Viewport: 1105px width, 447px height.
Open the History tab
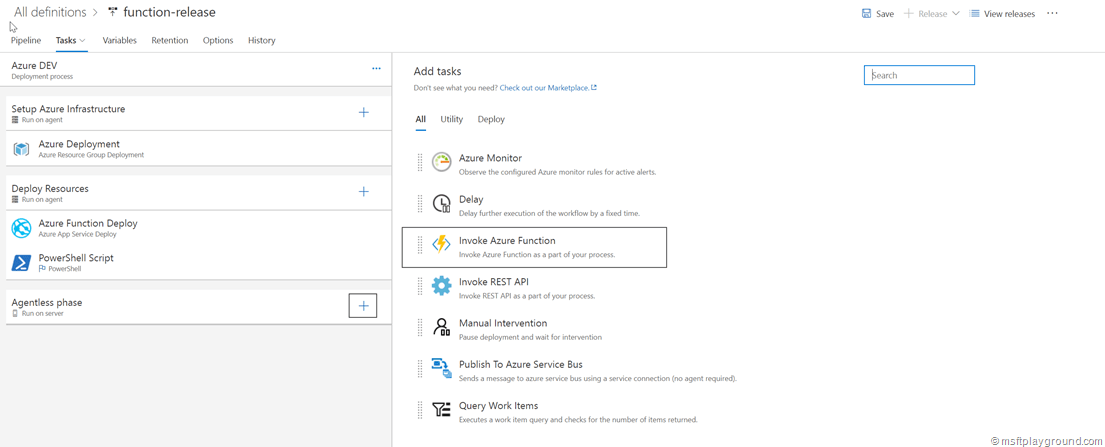[261, 40]
